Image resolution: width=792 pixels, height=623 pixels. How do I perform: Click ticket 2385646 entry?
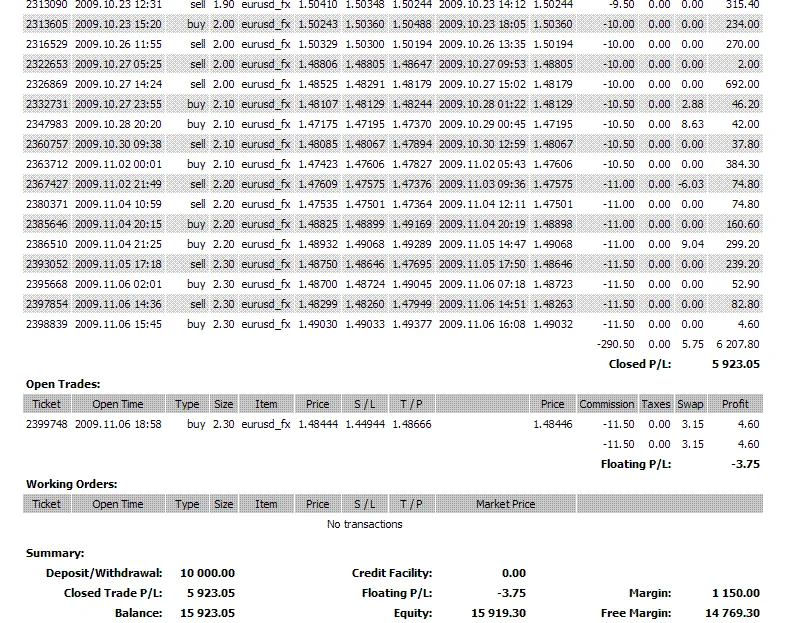46,224
